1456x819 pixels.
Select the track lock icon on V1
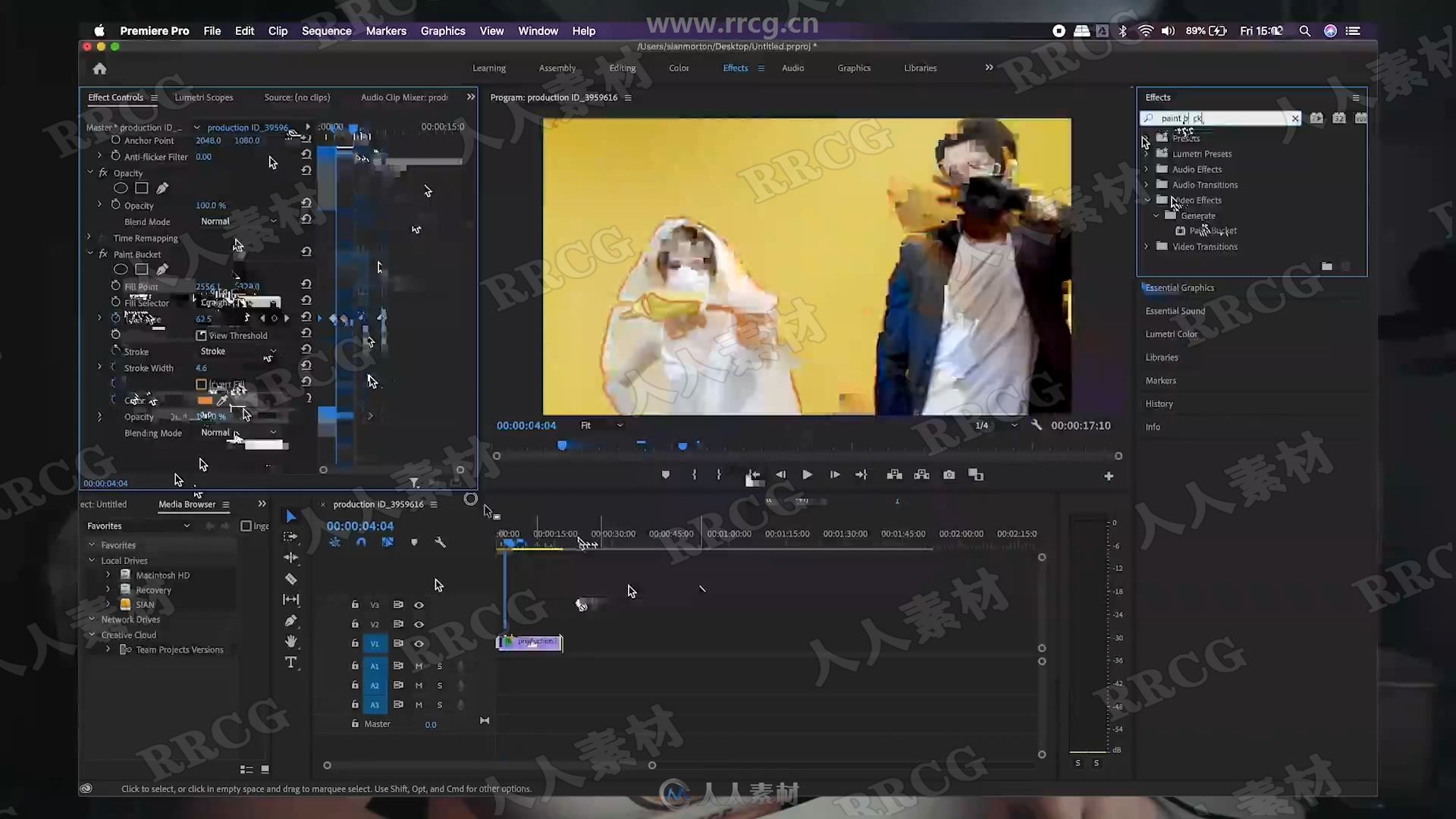[x=354, y=644]
